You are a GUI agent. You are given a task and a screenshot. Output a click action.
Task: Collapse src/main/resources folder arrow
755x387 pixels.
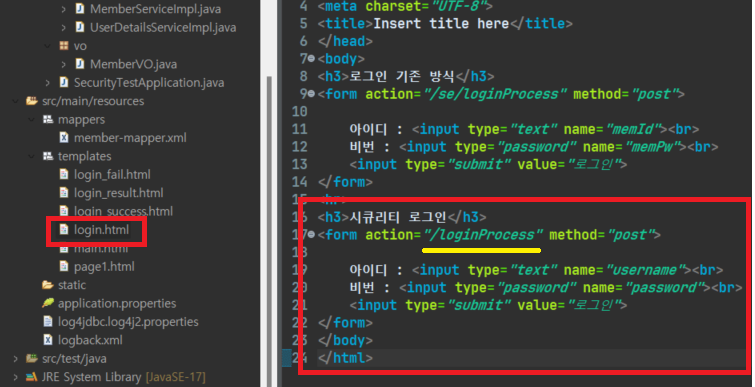pyautogui.click(x=15, y=101)
